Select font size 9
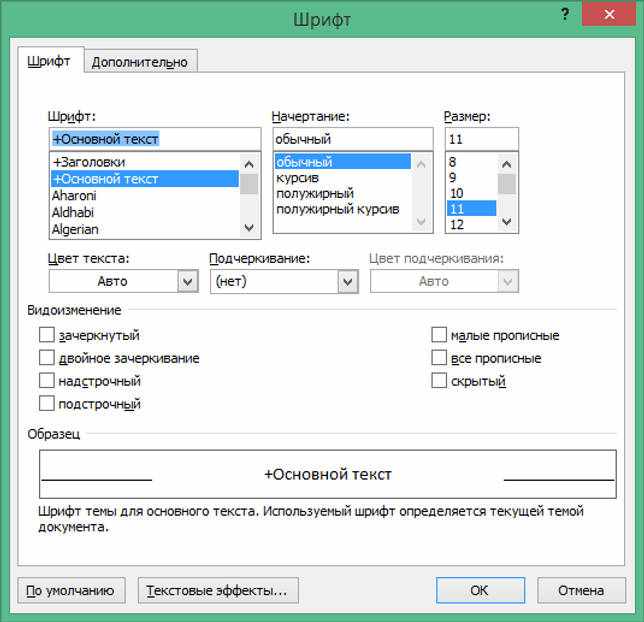 pos(472,177)
